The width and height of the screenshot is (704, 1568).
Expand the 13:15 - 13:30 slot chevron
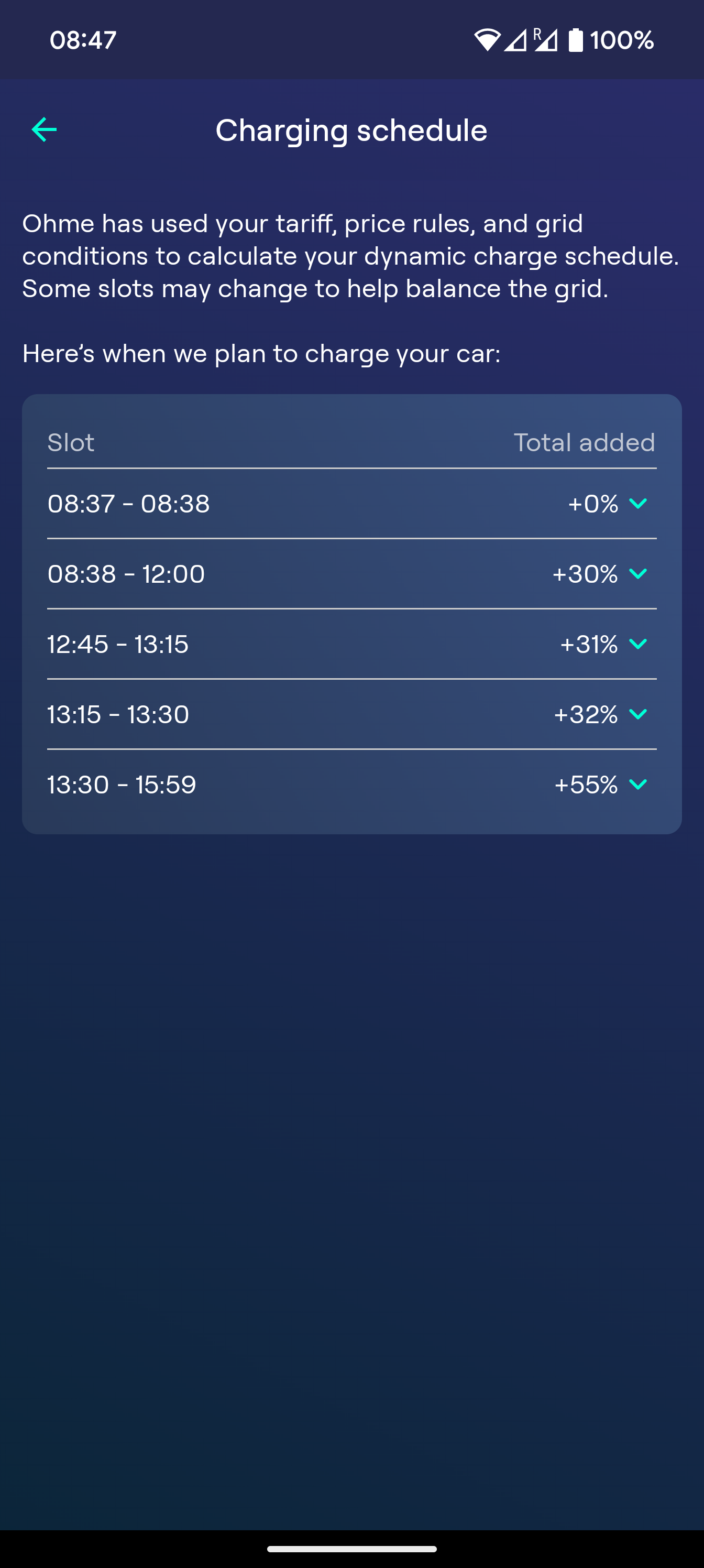(637, 714)
